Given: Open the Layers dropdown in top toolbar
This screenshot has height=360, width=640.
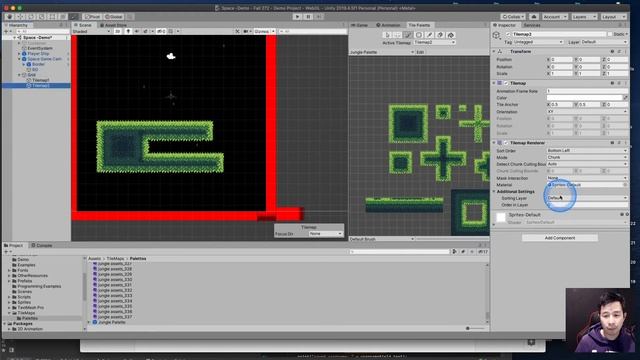Looking at the screenshot, I should coord(584,17).
